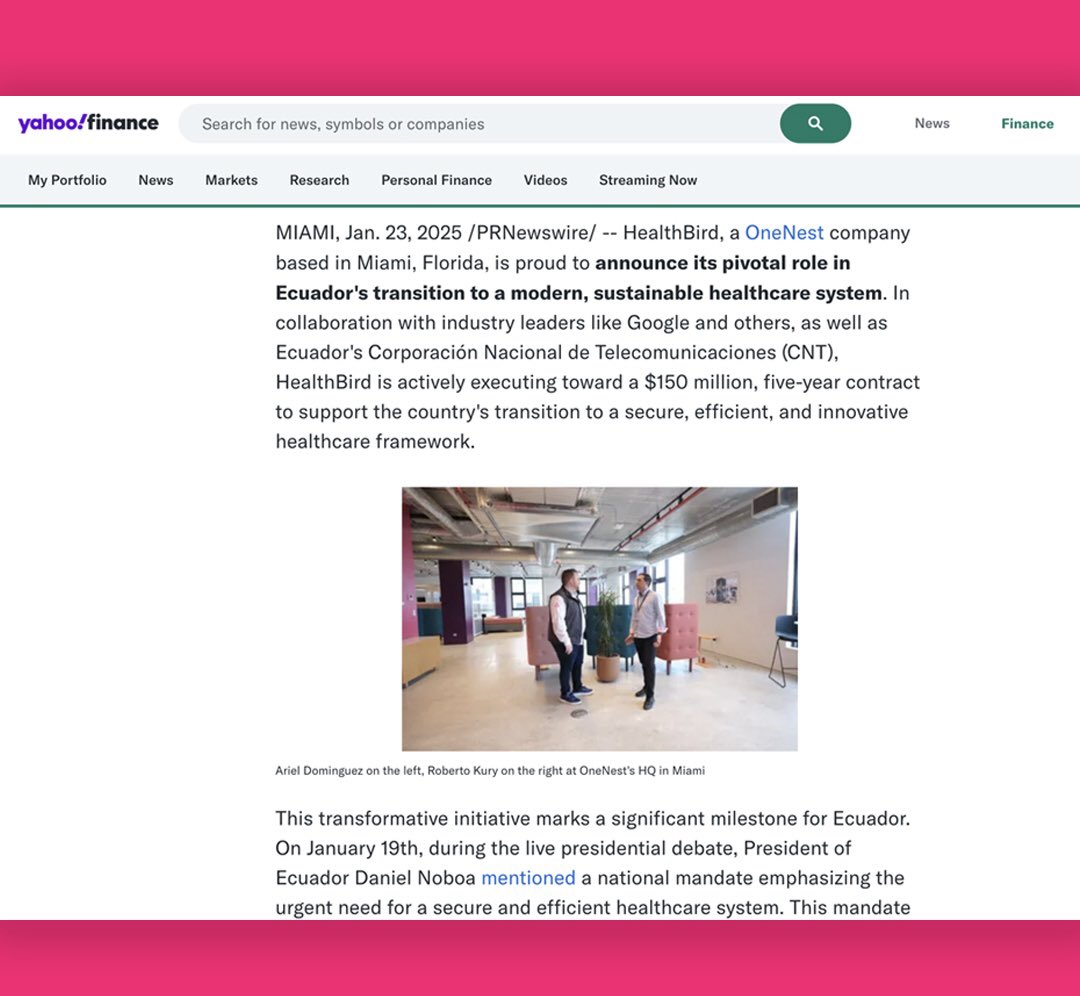Image resolution: width=1080 pixels, height=996 pixels.
Task: Click the Yahoo Finance logo
Action: tap(88, 123)
